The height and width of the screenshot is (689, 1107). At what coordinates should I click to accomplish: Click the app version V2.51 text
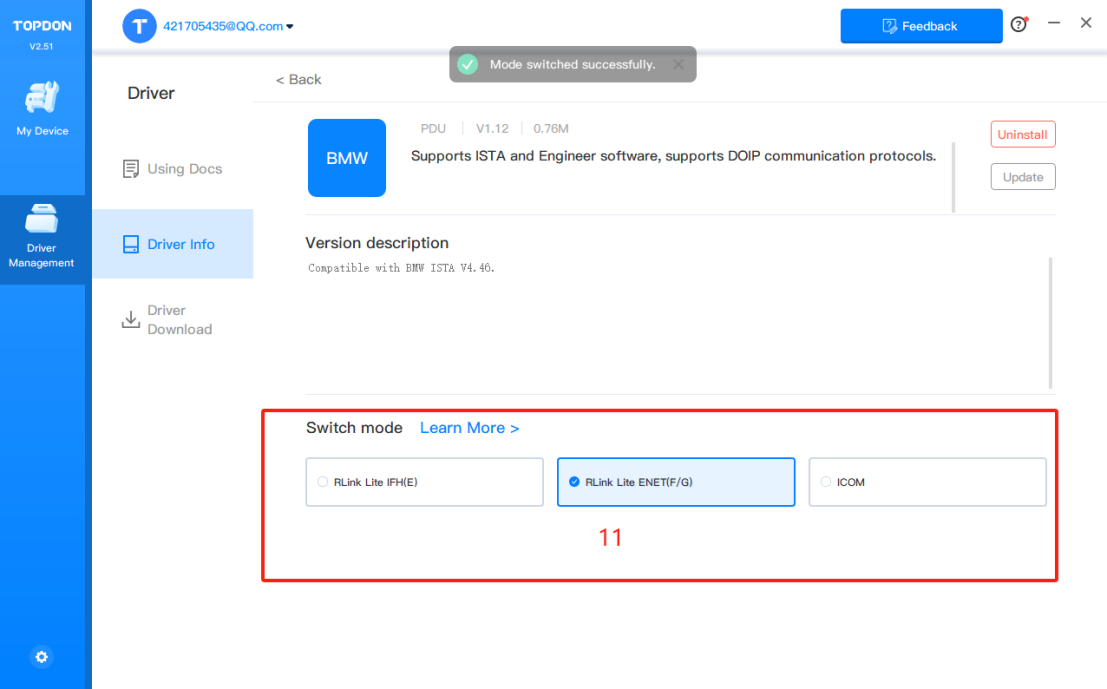coord(42,47)
